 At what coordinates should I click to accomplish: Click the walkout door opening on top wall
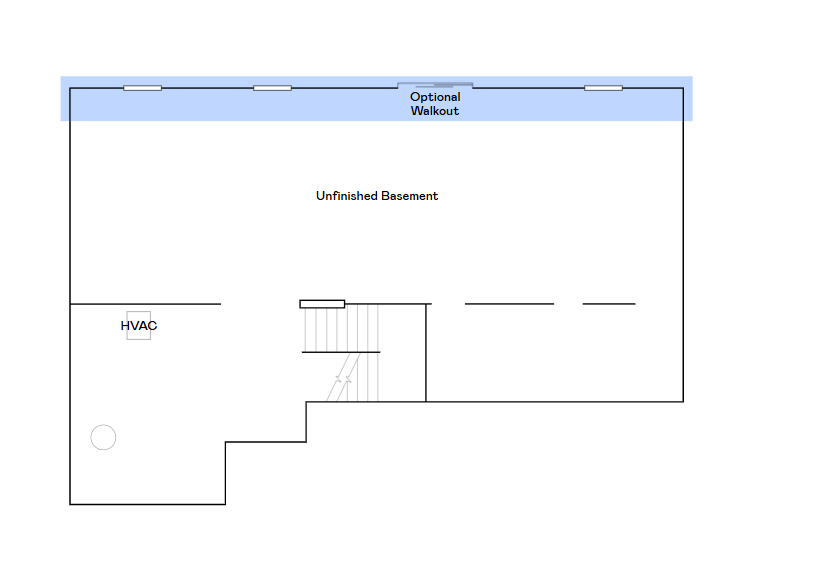tap(435, 86)
